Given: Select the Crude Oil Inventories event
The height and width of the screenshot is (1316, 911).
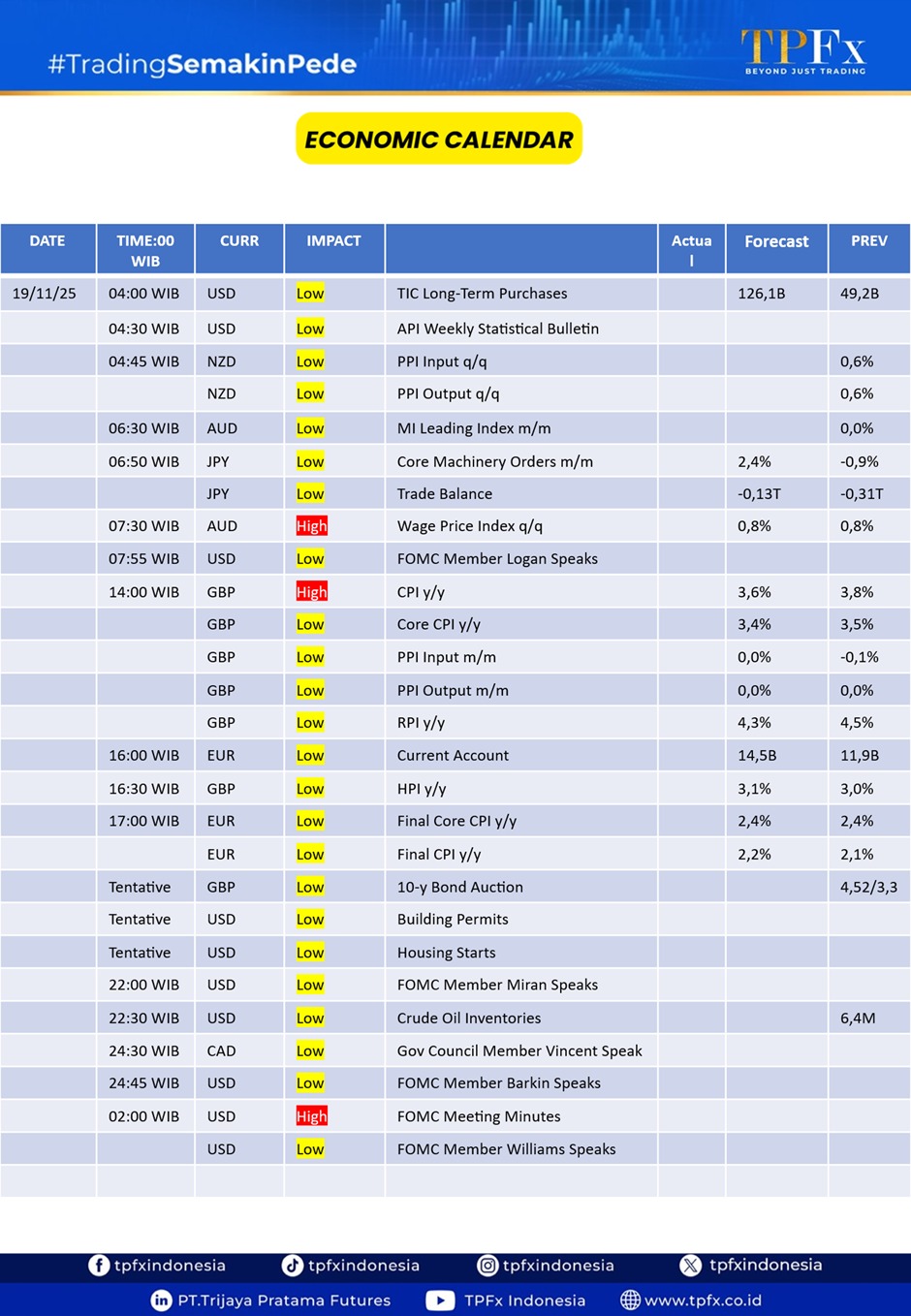Looking at the screenshot, I should tap(469, 1018).
